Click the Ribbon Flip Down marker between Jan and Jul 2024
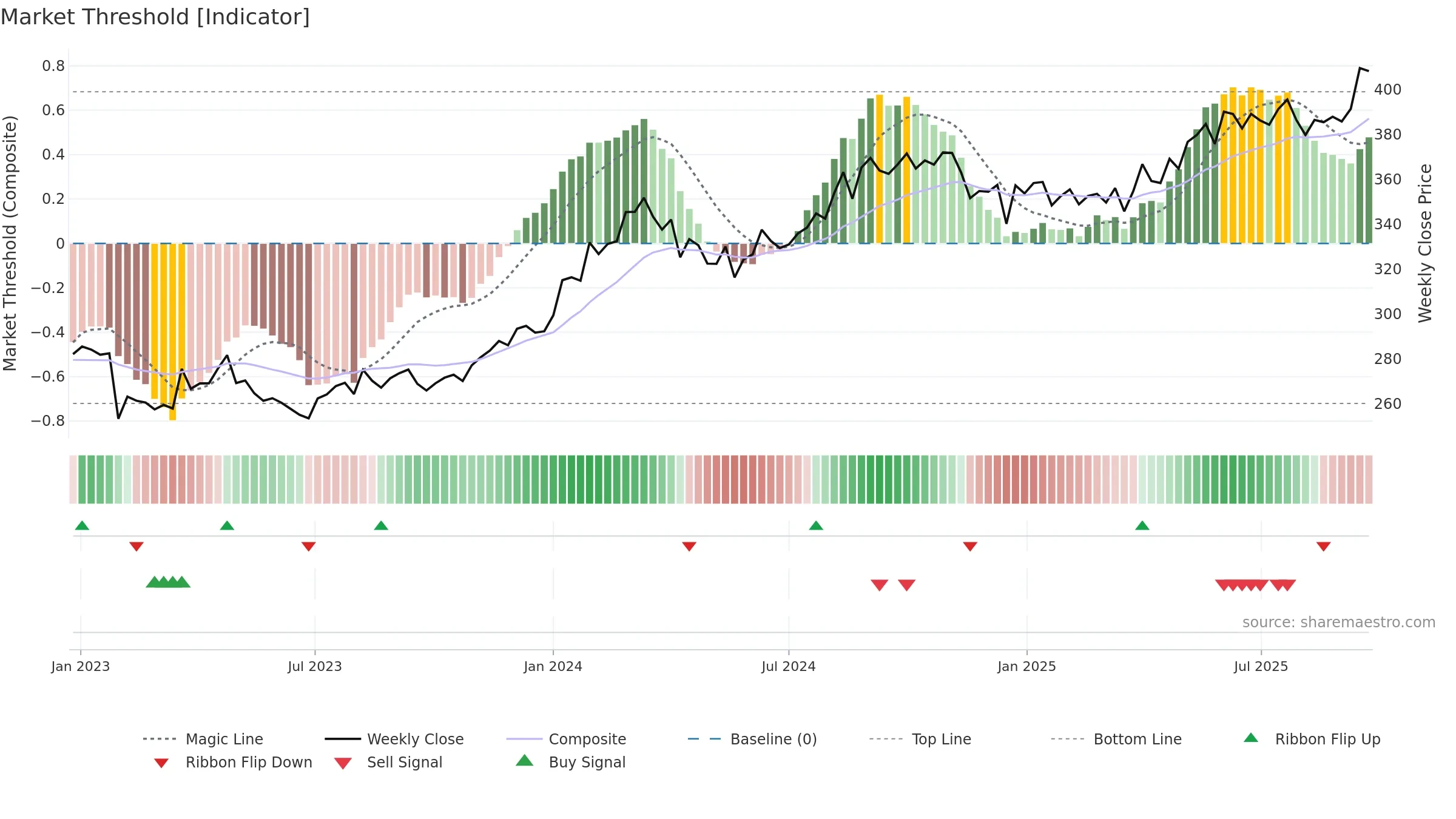This screenshot has width=1456, height=819. click(x=689, y=547)
